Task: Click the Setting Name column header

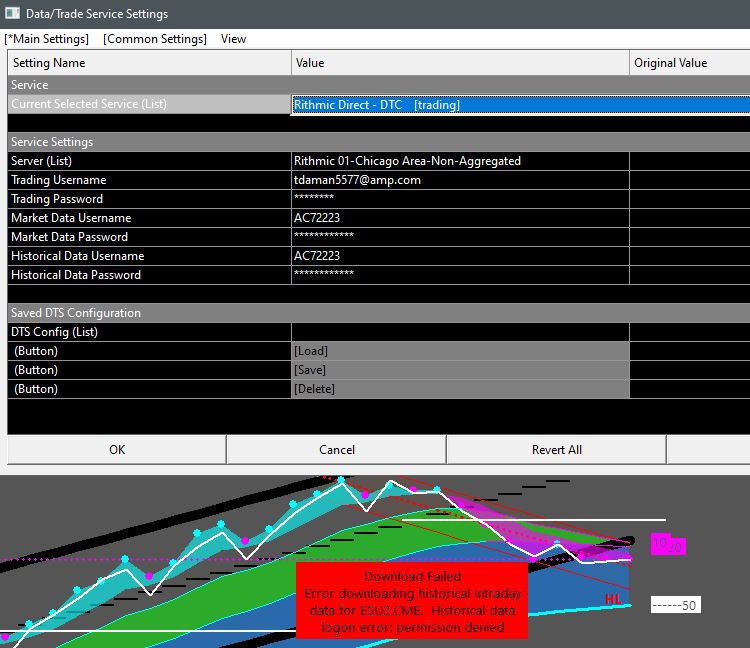Action: (x=149, y=63)
